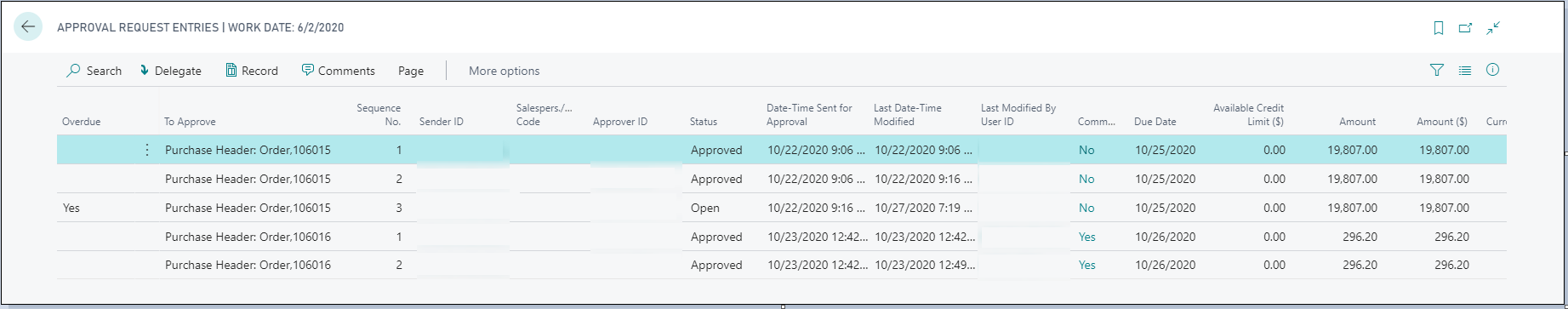
Task: Sort by the Overdue column header
Action: point(82,122)
